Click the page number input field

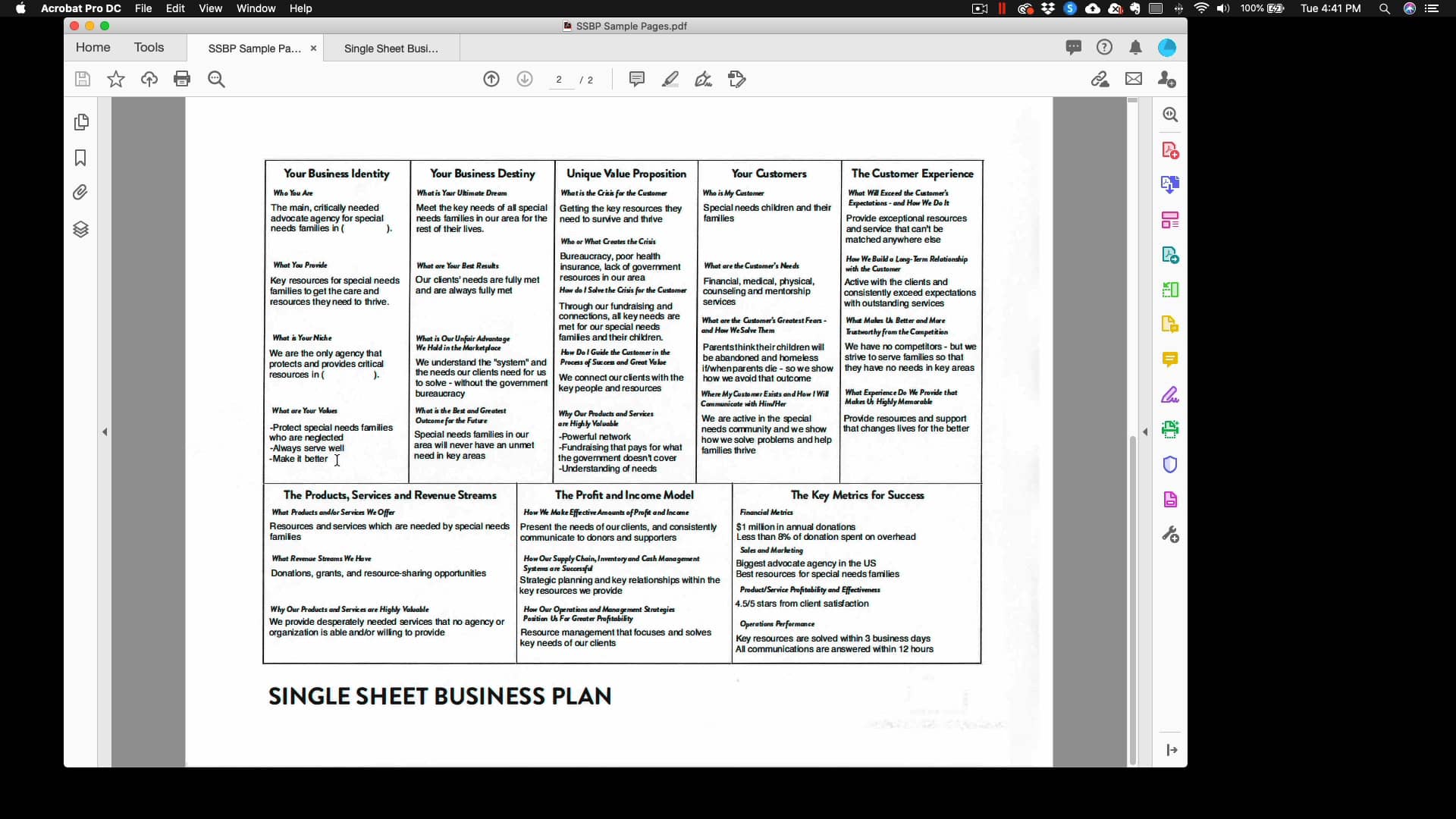pyautogui.click(x=560, y=80)
